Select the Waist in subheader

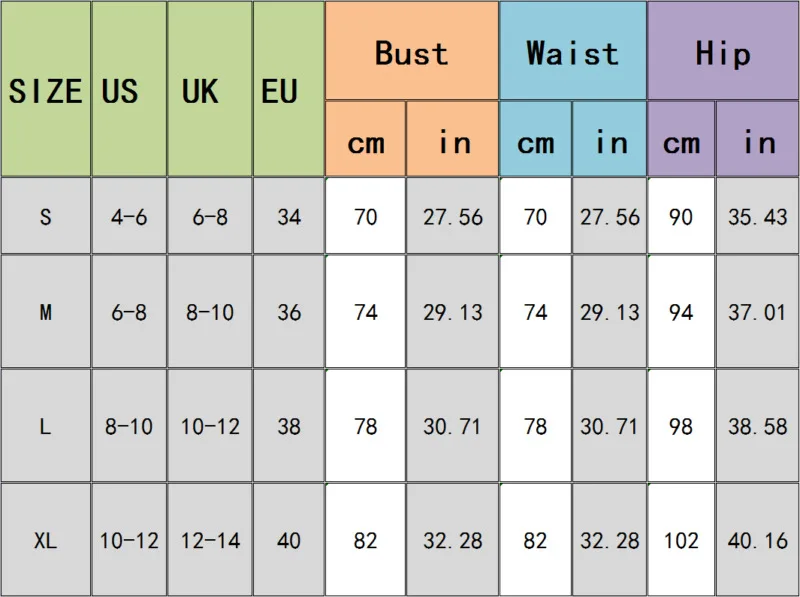(x=609, y=141)
